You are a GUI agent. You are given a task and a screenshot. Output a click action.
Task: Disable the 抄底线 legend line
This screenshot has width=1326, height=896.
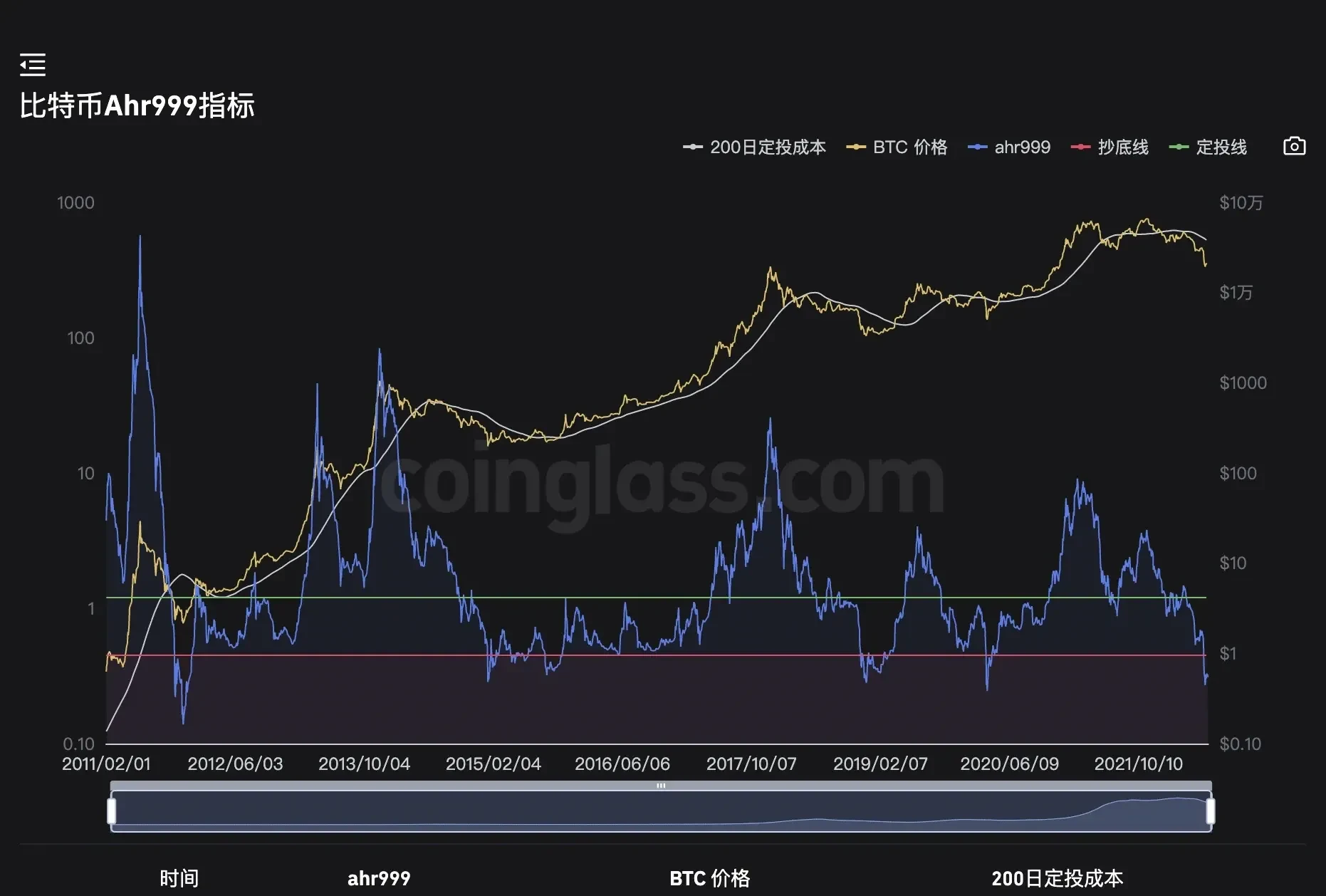click(1110, 147)
